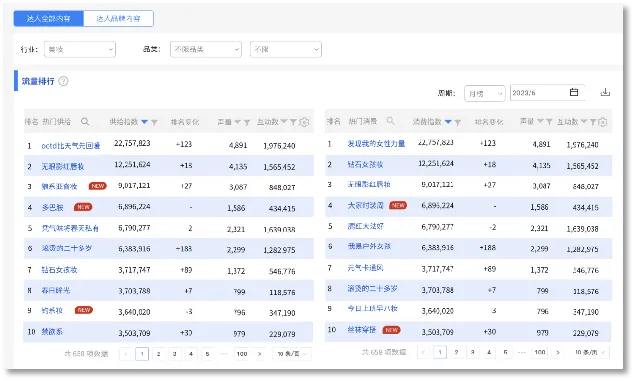This screenshot has height=381, width=635.
Task: Expand the 品类 dropdown showing 不限品类
Action: (x=206, y=49)
